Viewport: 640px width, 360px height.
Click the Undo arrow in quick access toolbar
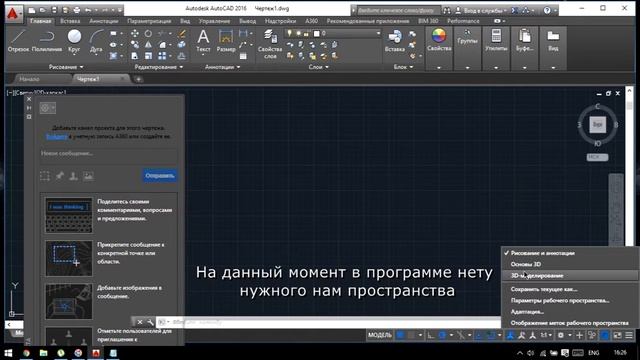tap(89, 9)
